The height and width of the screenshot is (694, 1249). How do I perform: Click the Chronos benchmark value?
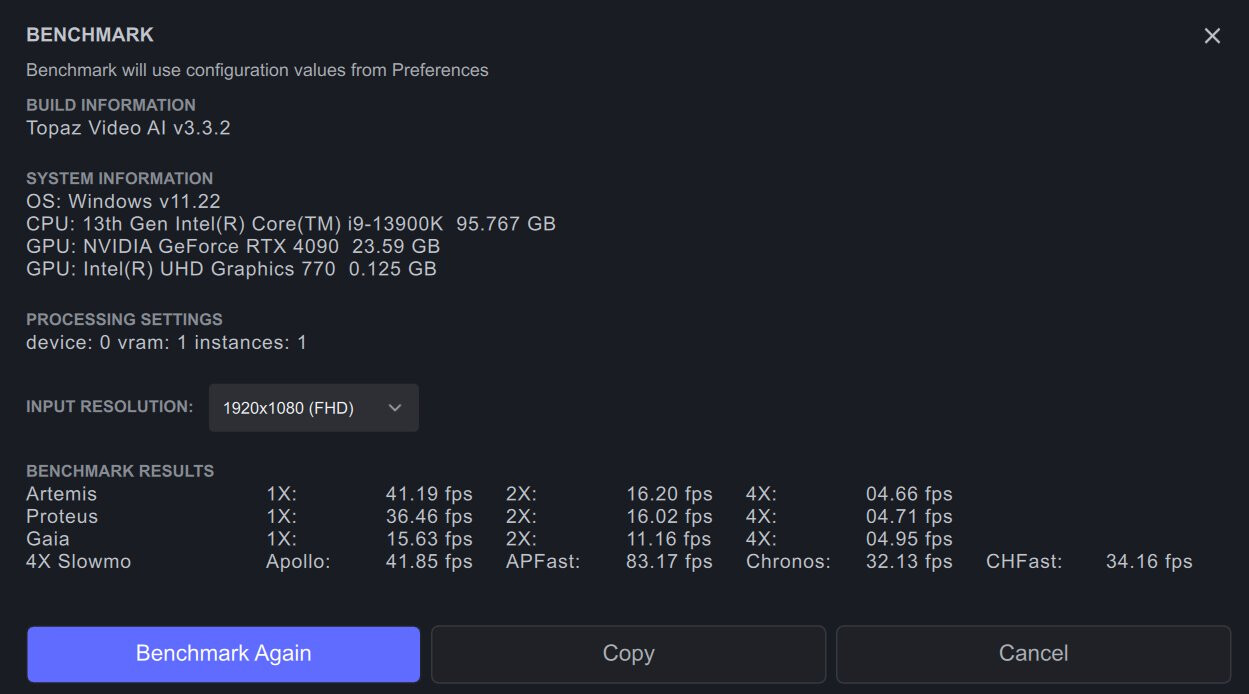point(908,561)
